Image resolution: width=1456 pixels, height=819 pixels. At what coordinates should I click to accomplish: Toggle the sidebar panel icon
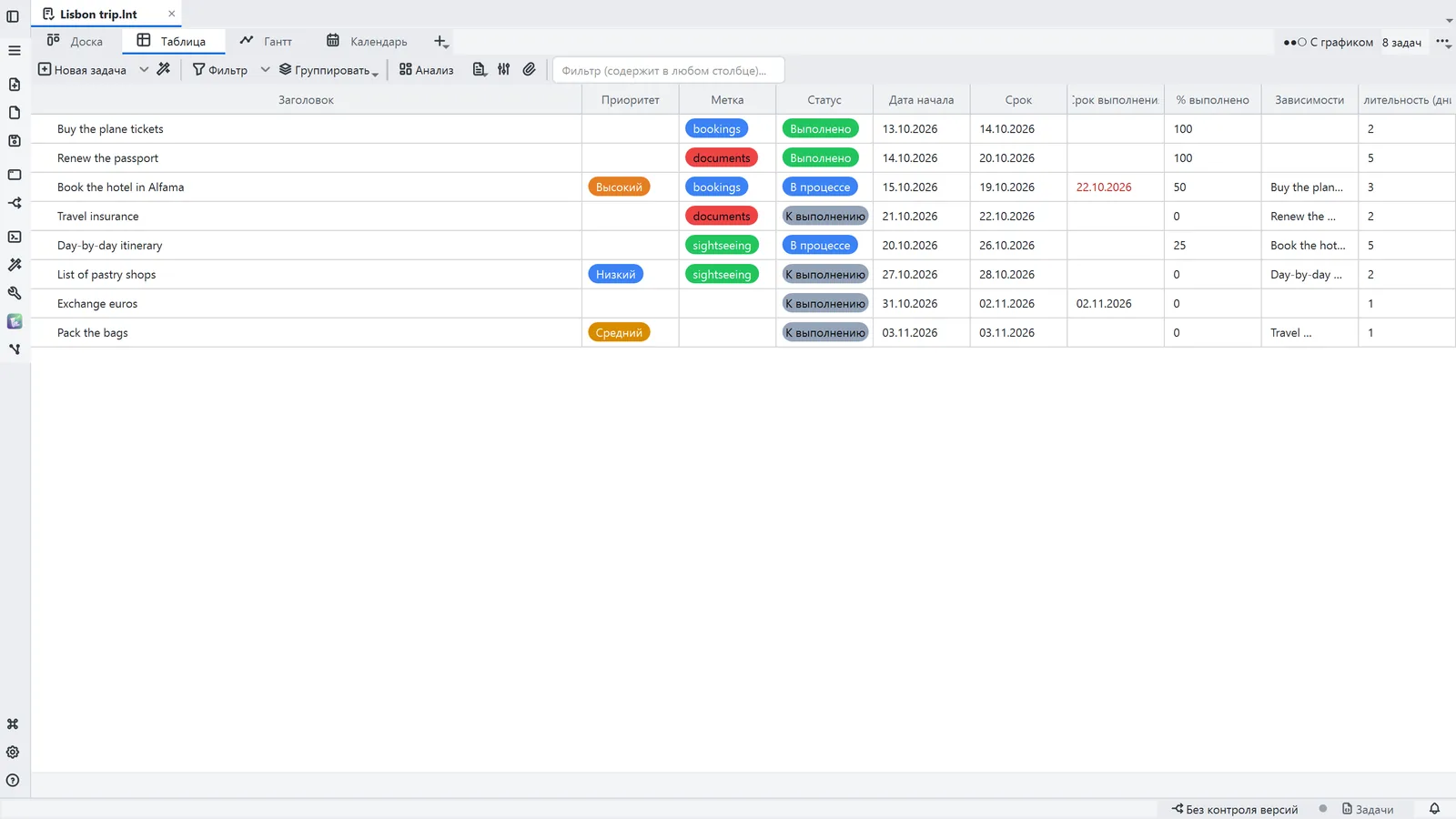13,16
